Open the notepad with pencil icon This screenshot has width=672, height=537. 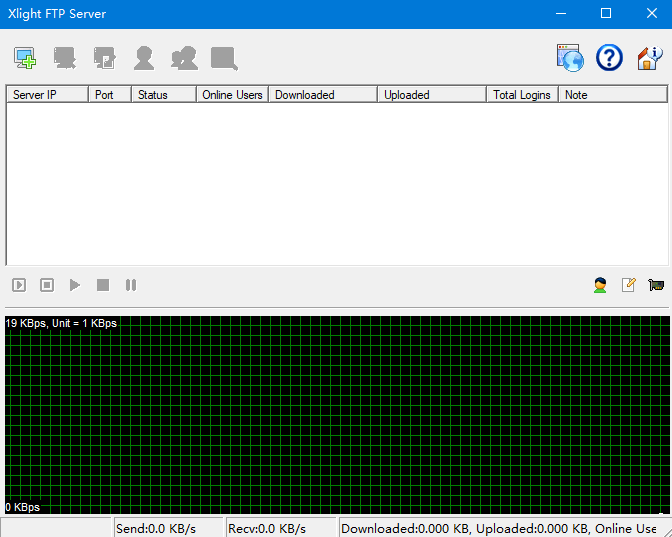(x=628, y=285)
